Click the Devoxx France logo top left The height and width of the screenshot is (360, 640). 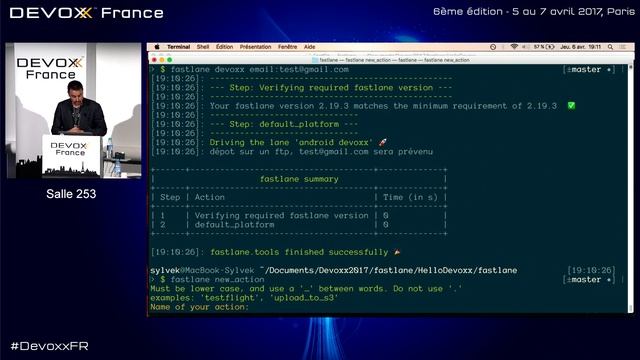(87, 13)
